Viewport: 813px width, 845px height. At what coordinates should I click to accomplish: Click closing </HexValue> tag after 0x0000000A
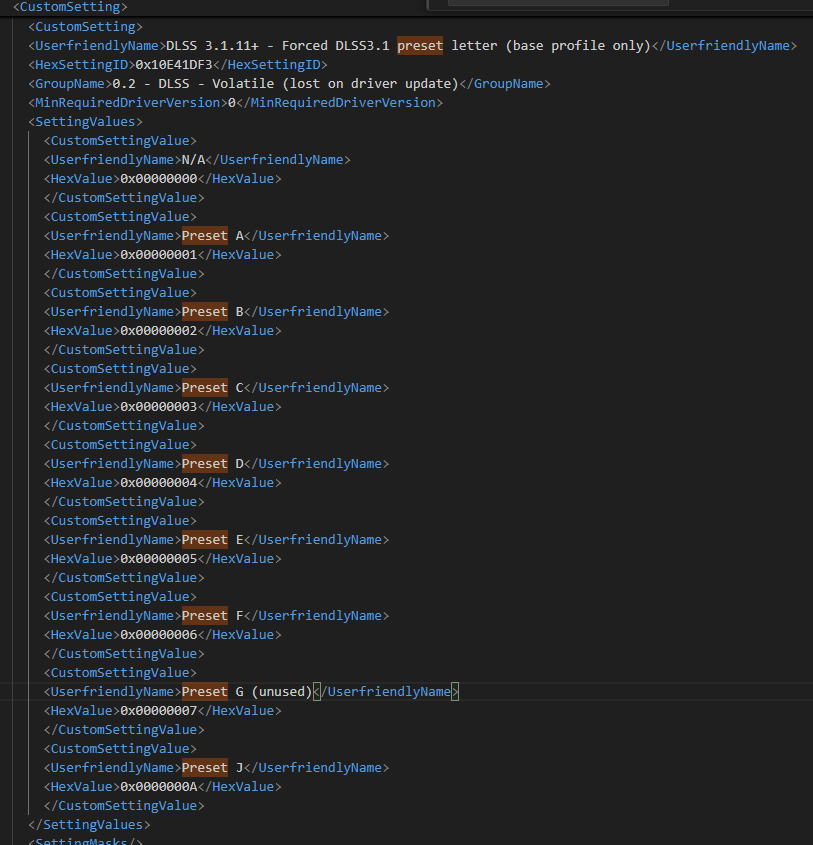[240, 786]
